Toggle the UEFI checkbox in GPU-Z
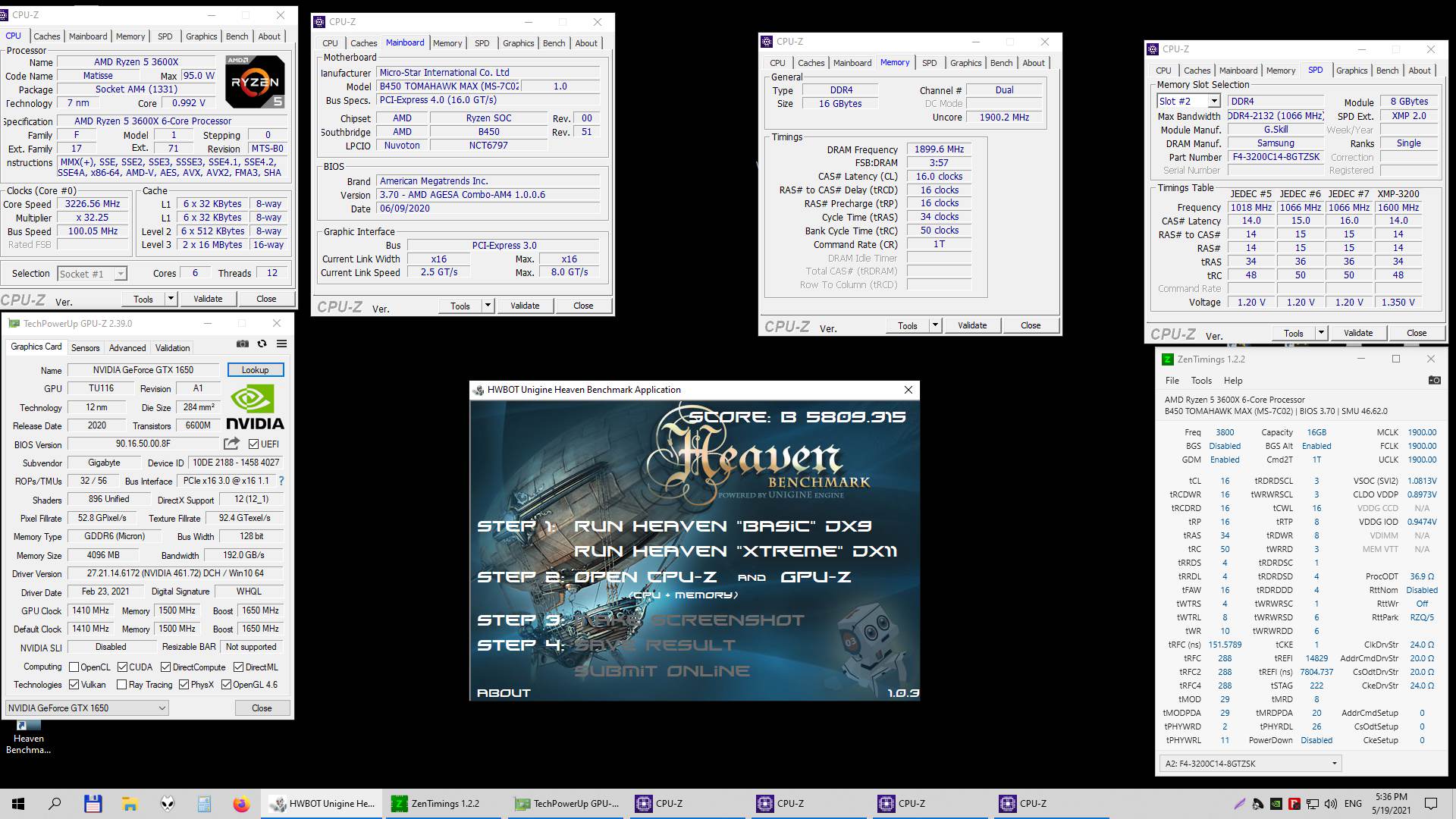 click(x=253, y=444)
